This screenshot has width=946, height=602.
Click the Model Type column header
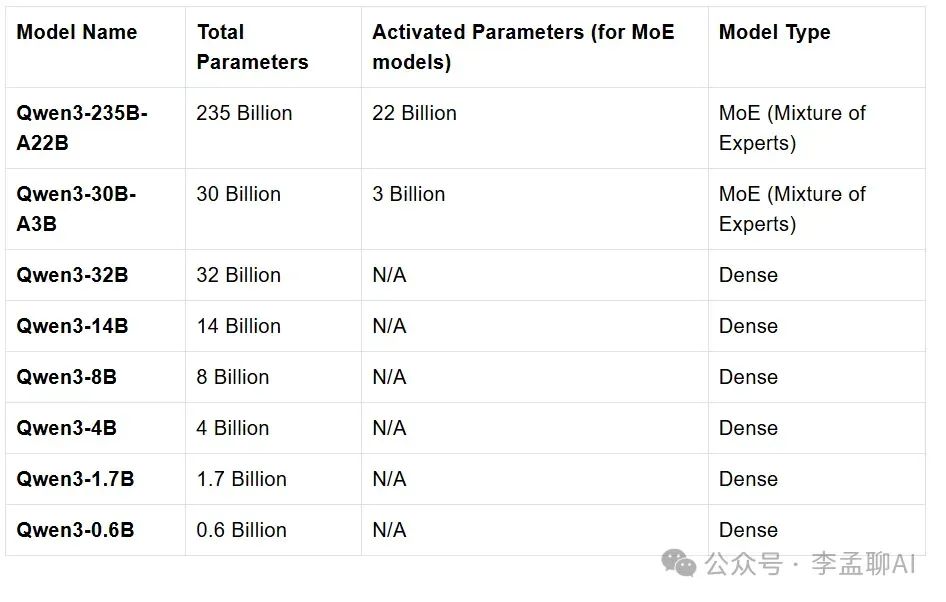(774, 32)
